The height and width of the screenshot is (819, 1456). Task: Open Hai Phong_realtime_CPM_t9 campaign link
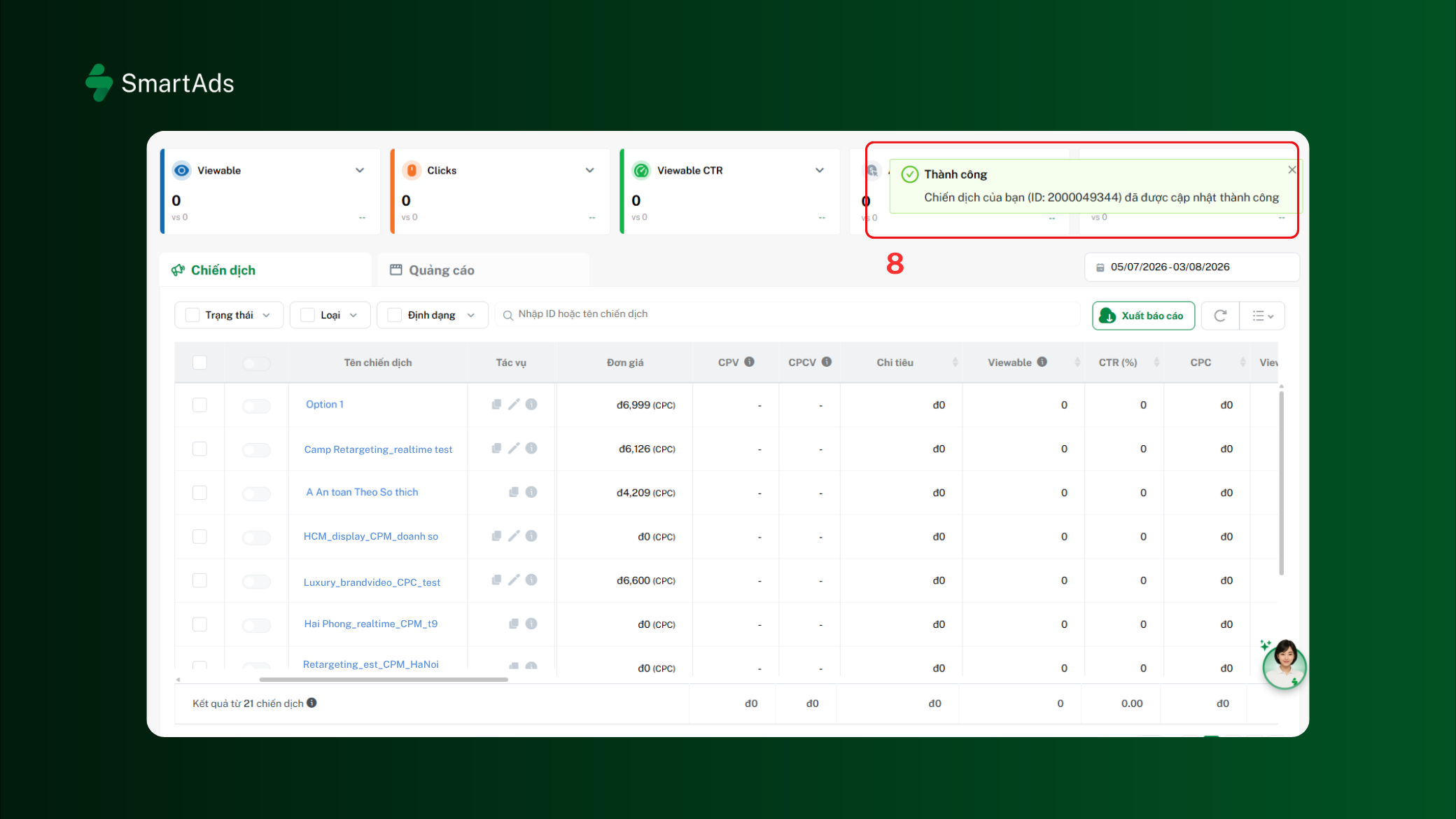[371, 624]
